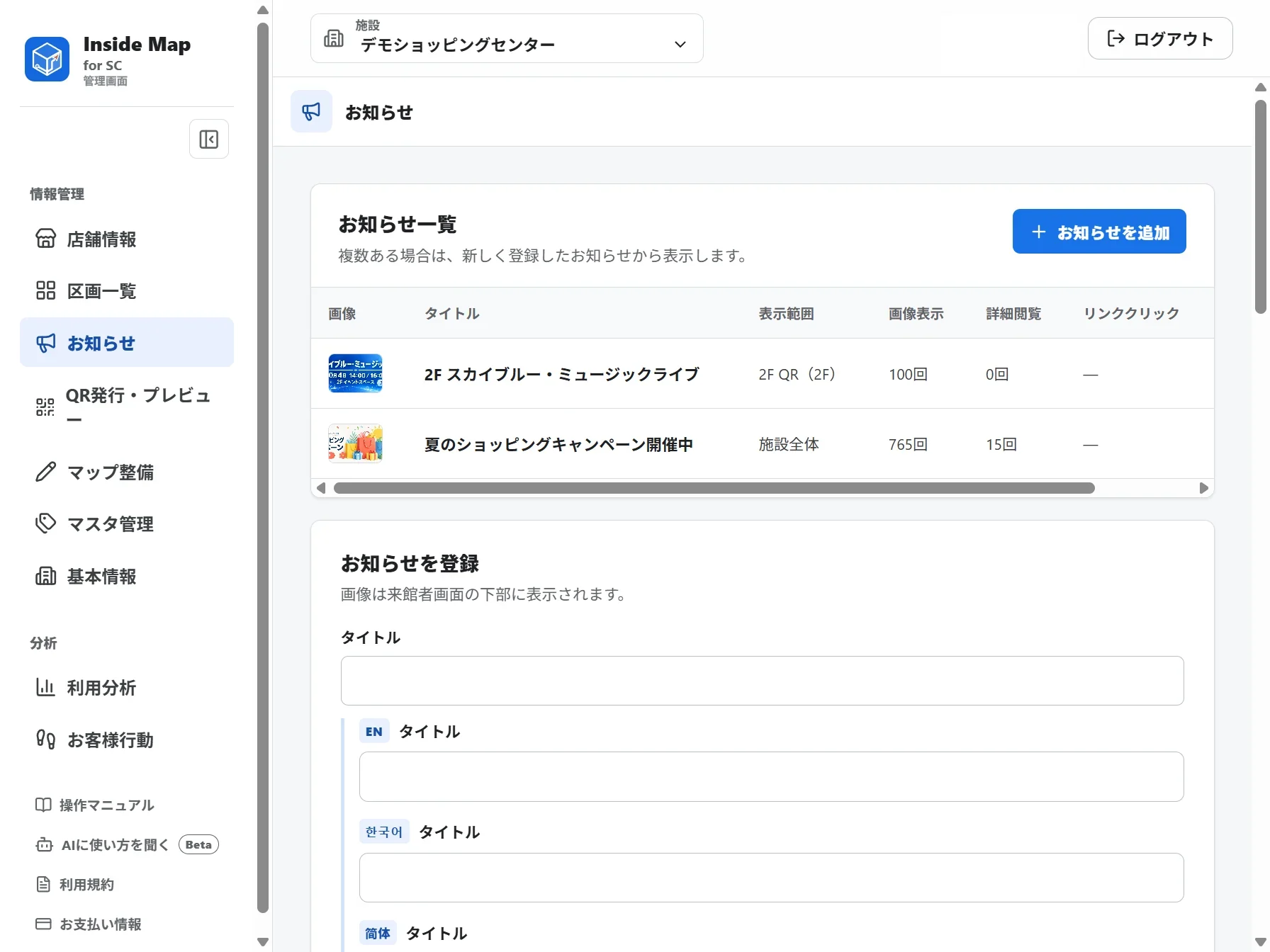Click the ログアウト button
This screenshot has width=1270, height=952.
tap(1160, 38)
